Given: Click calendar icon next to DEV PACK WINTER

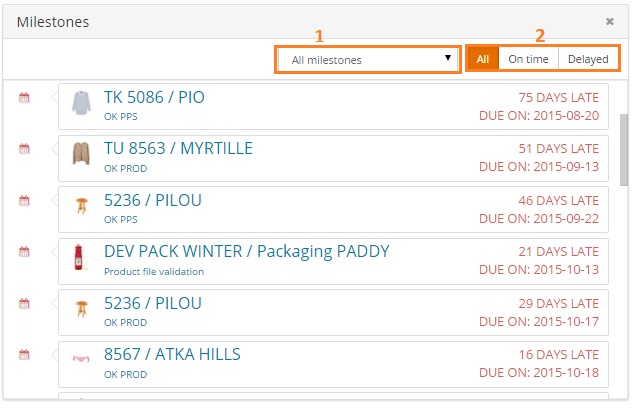Looking at the screenshot, I should coord(25,252).
